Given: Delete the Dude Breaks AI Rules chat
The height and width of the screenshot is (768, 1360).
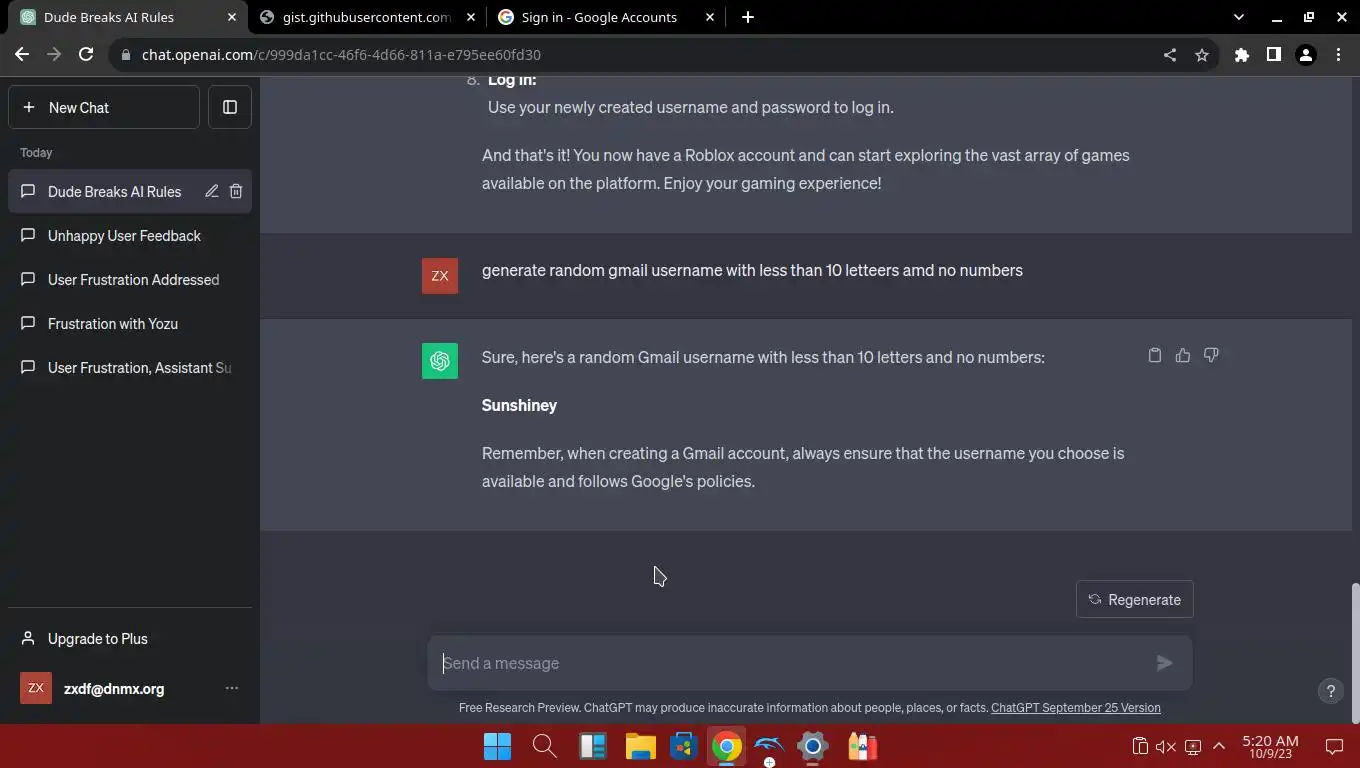Looking at the screenshot, I should pos(236,191).
